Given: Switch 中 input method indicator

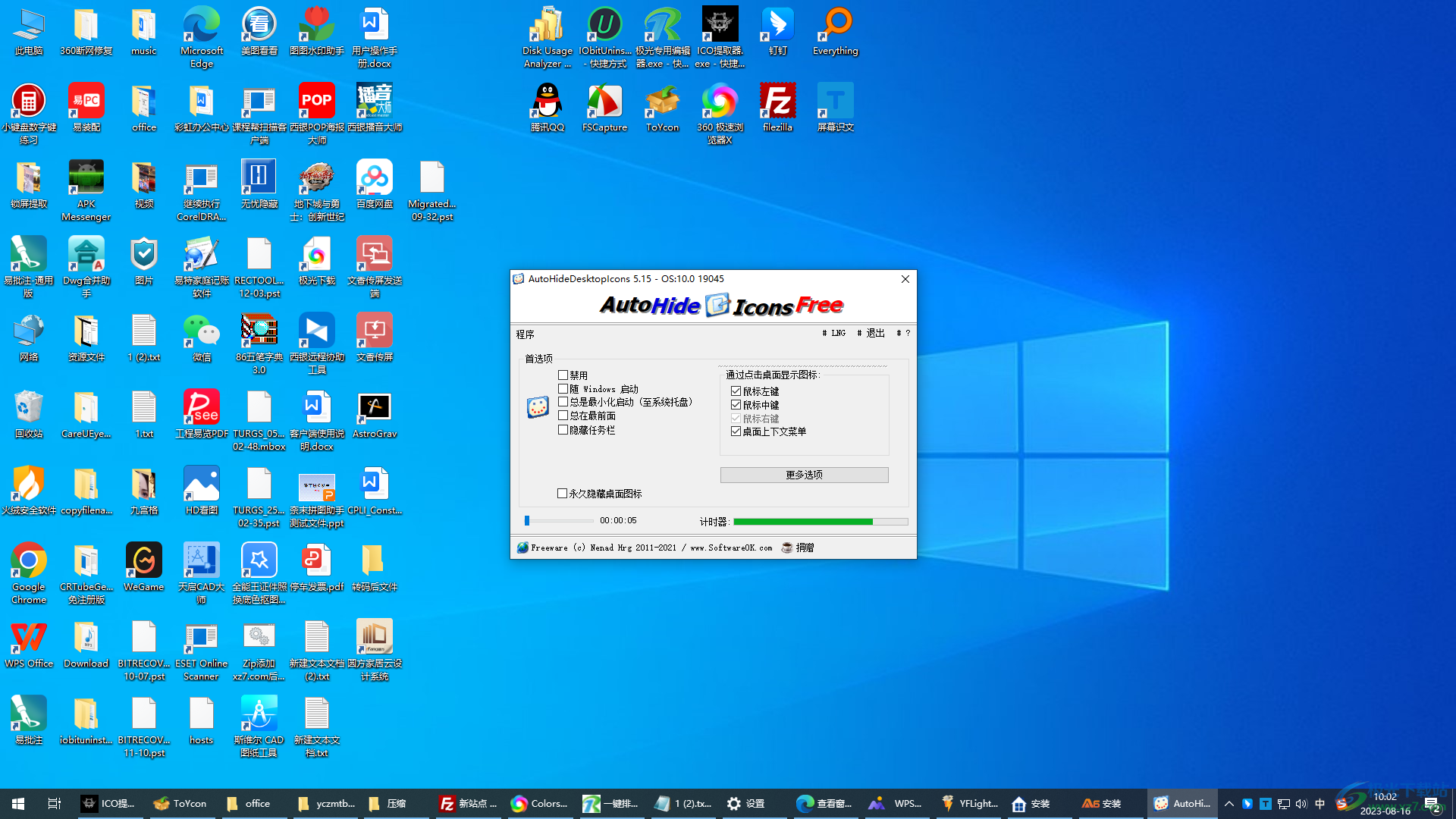Looking at the screenshot, I should point(1319,804).
